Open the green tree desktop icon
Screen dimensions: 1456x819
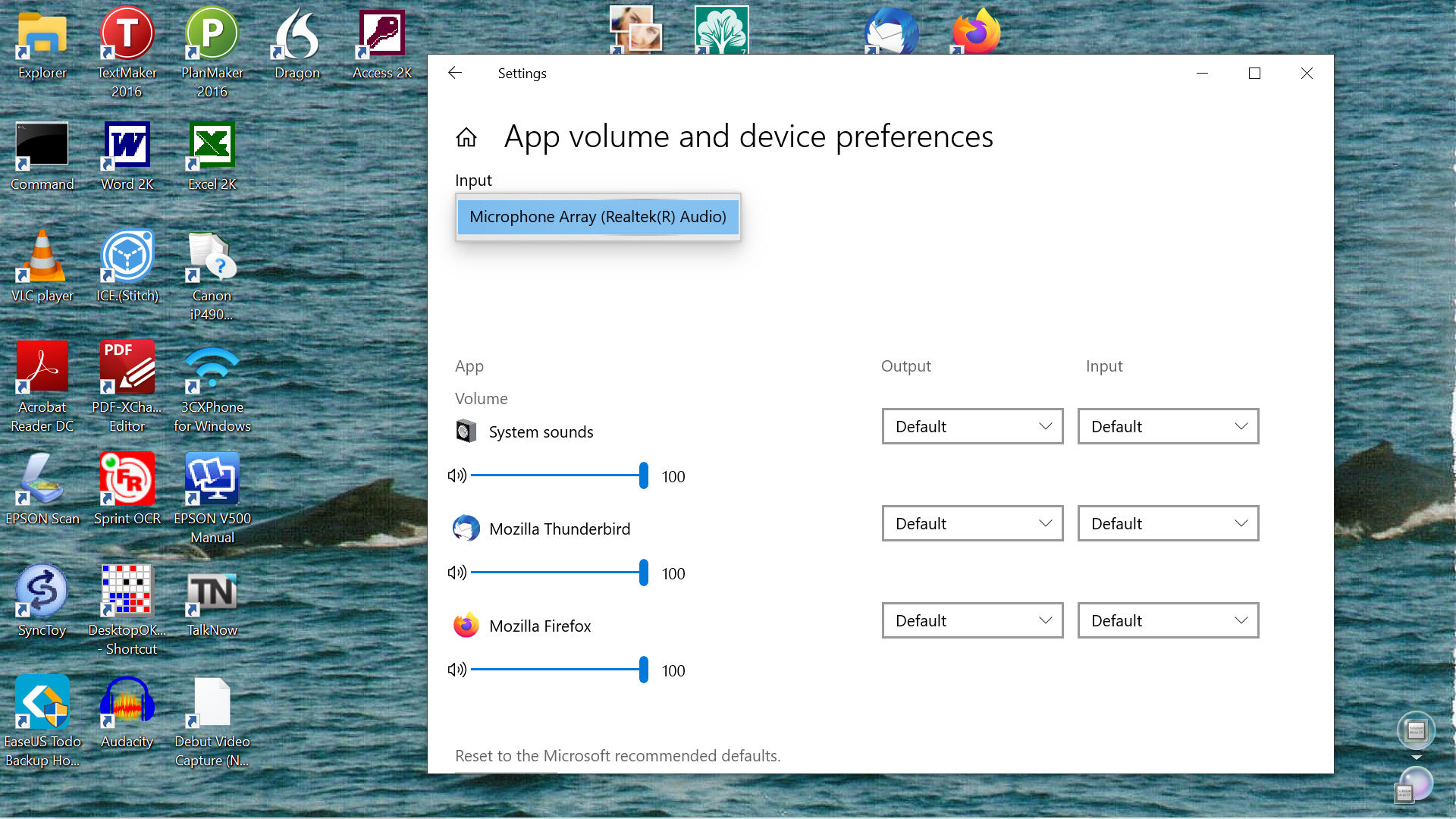[x=722, y=30]
